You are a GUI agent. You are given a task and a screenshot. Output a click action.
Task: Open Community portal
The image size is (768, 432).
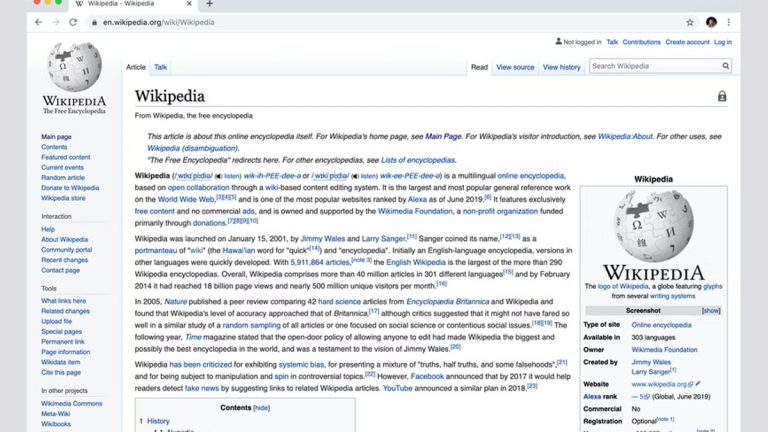pos(67,250)
